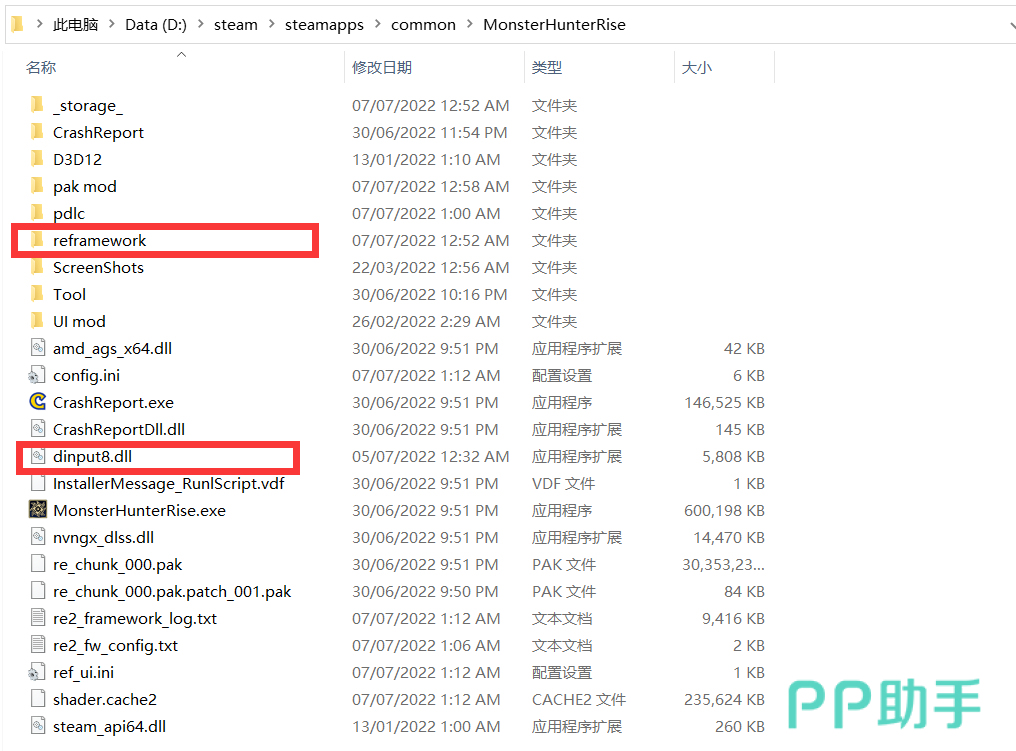Click the ScreenShots folder icon
The width and height of the screenshot is (1016, 751).
coord(38,267)
